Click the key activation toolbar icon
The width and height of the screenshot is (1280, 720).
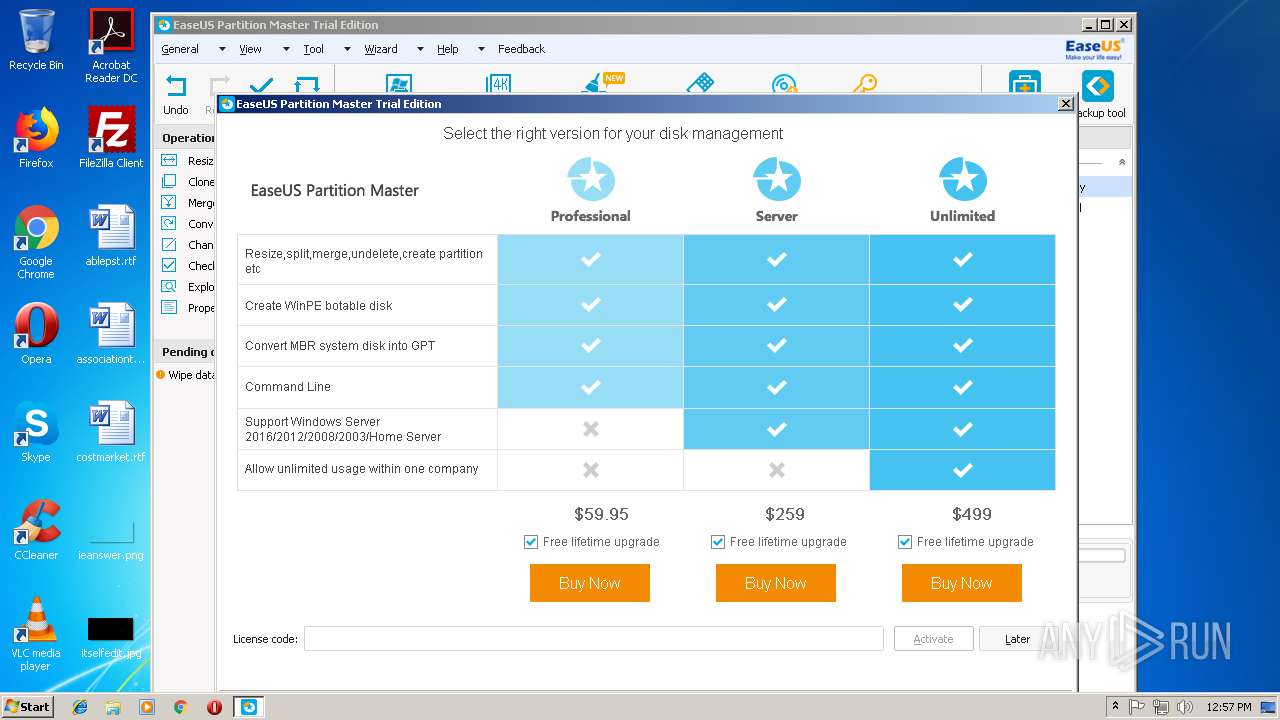866,85
